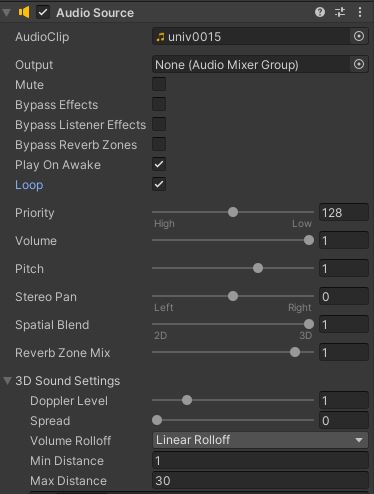Open Audio Source help reference icon
The image size is (374, 494).
(x=320, y=12)
